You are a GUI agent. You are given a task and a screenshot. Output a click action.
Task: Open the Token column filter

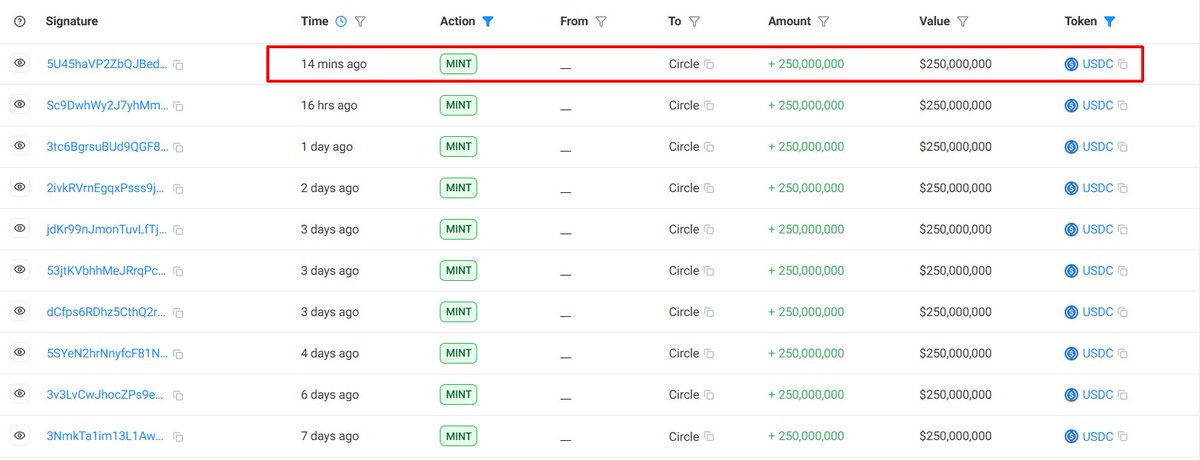[x=1110, y=21]
